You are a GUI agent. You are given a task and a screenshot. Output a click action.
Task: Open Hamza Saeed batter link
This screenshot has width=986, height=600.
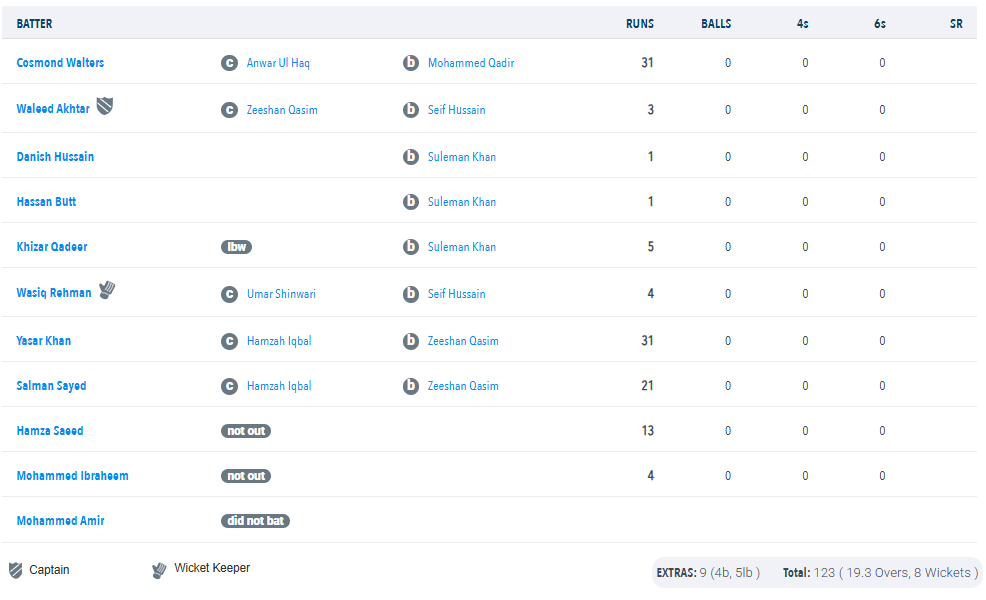point(50,431)
